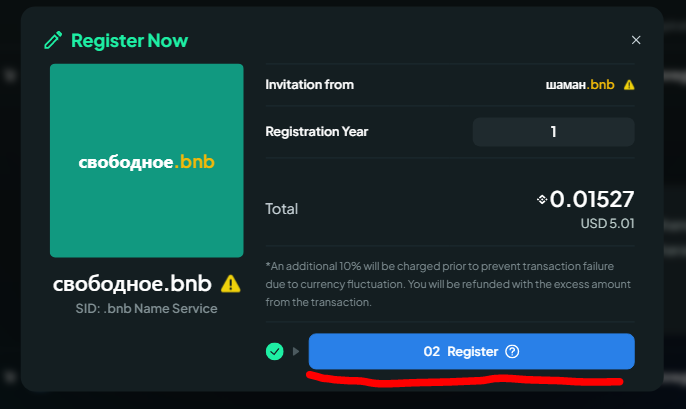Click the Register Now title text
This screenshot has width=686, height=409.
pos(130,41)
